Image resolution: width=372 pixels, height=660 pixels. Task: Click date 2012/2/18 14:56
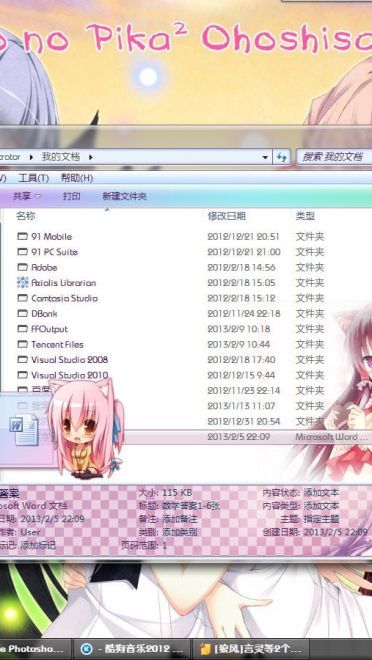click(242, 267)
